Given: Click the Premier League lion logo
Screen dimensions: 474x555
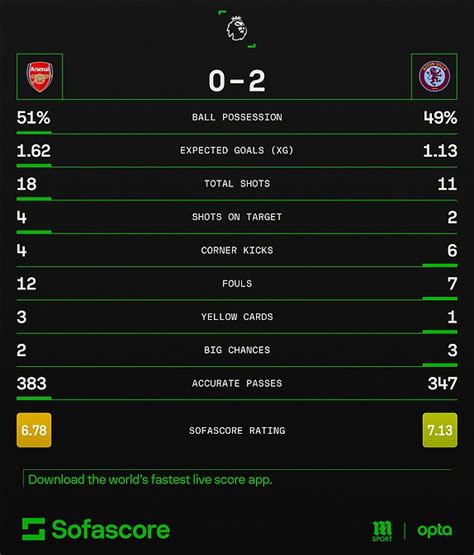Looking at the screenshot, I should tap(237, 29).
